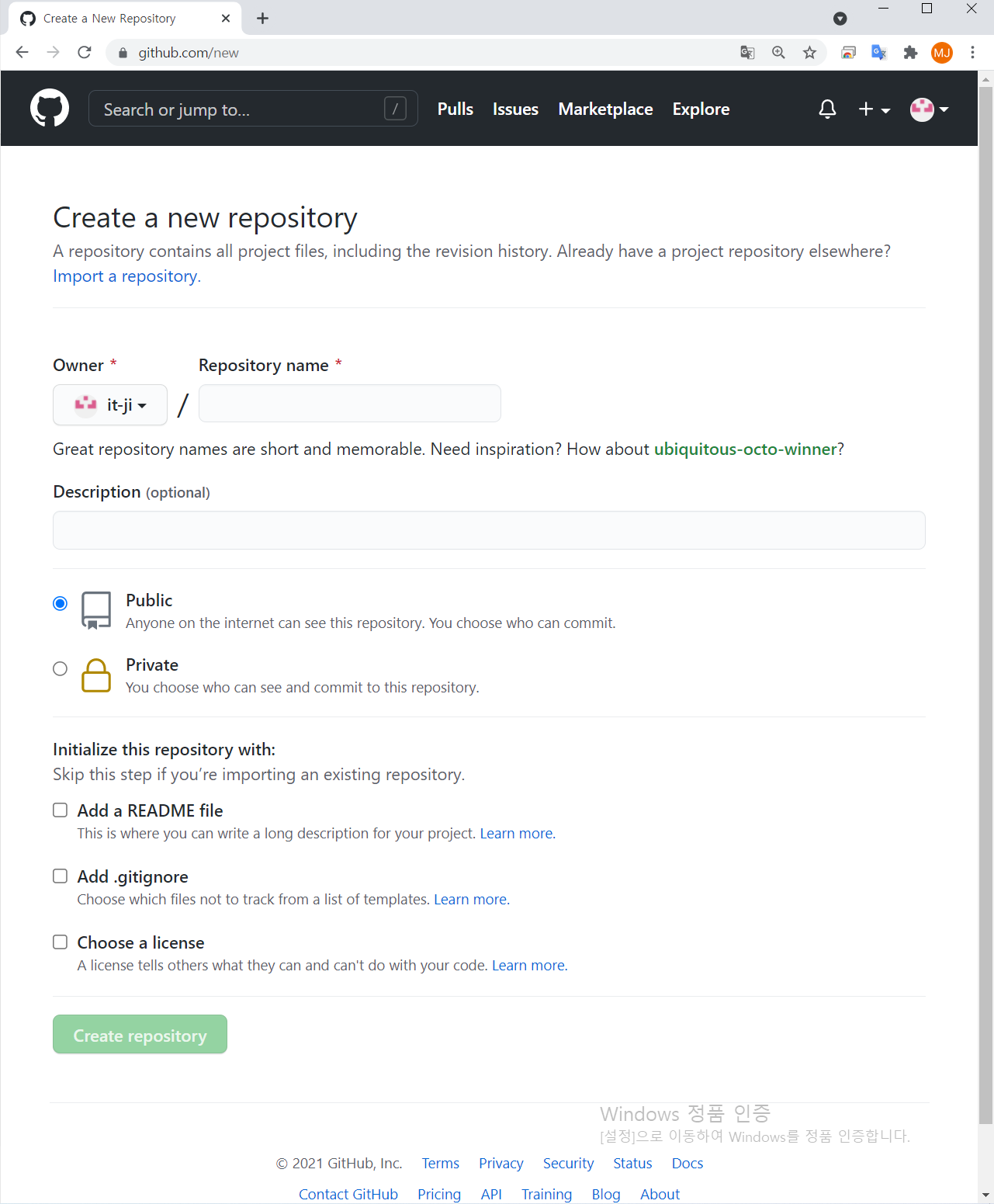Screen dimensions: 994x1204
Task: Click the zoom magnifier icon in address bar
Action: (x=778, y=52)
